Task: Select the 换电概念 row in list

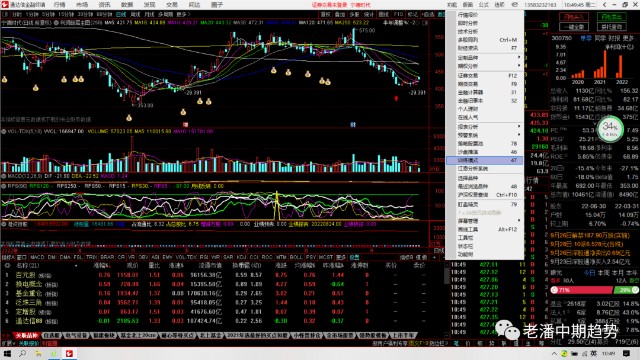Action: [x=222, y=284]
